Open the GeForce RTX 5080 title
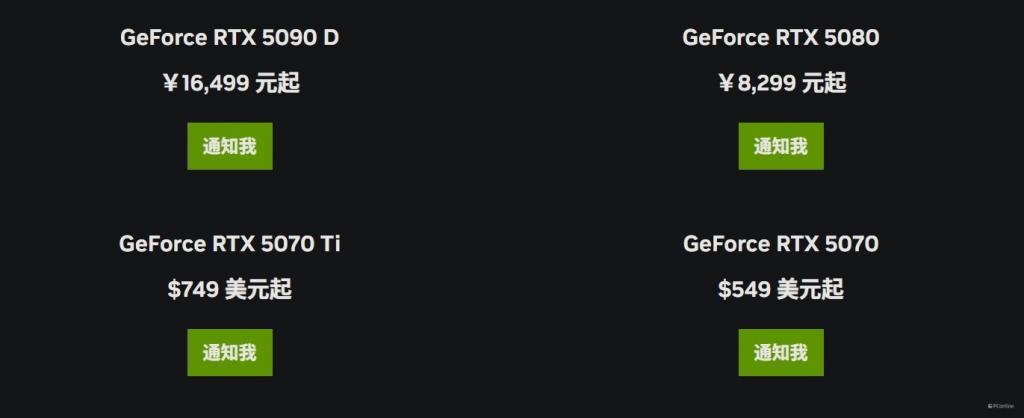This screenshot has width=1024, height=418. [781, 38]
